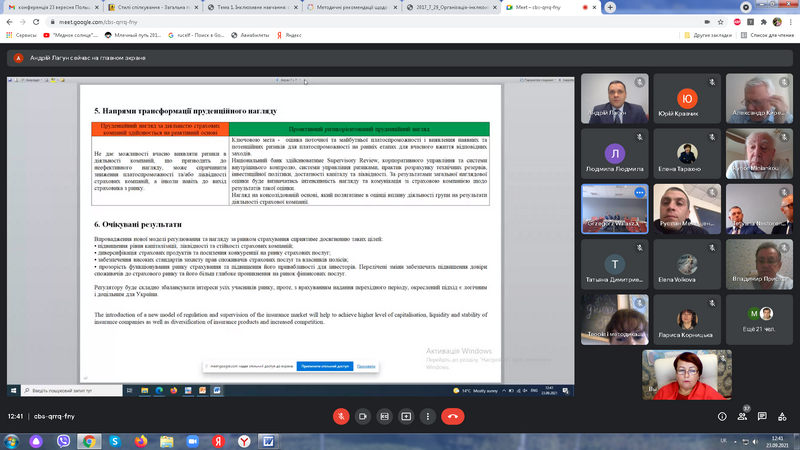The width and height of the screenshot is (800, 450).
Task: Click the Present now screen icon
Action: 407,416
